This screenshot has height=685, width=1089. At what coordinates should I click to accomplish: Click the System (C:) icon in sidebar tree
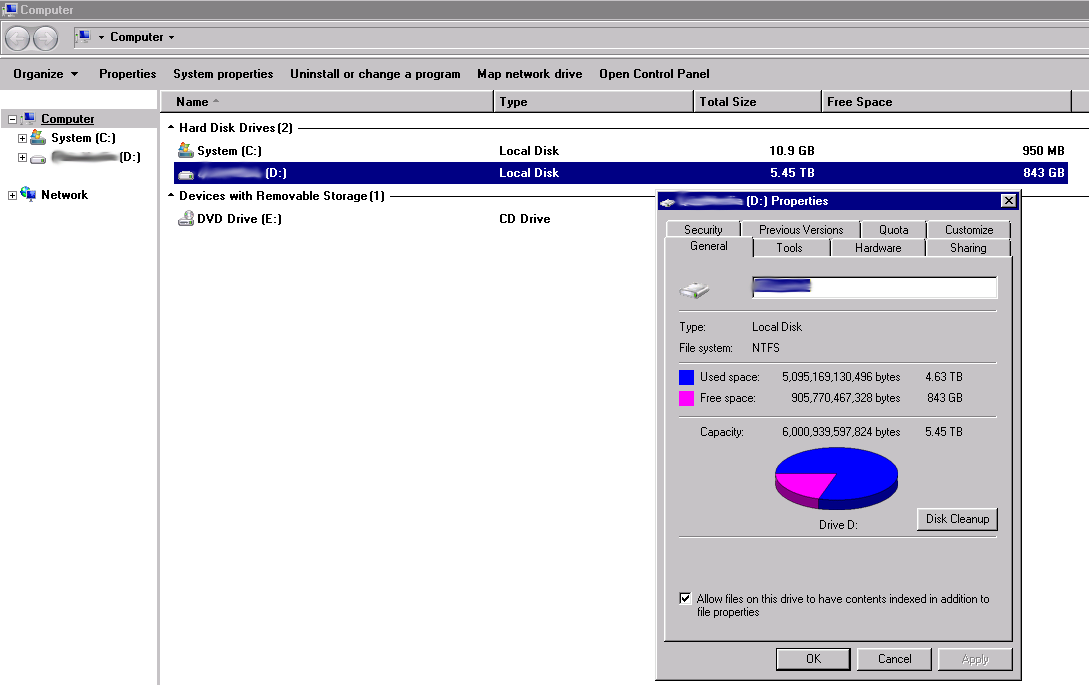point(38,138)
